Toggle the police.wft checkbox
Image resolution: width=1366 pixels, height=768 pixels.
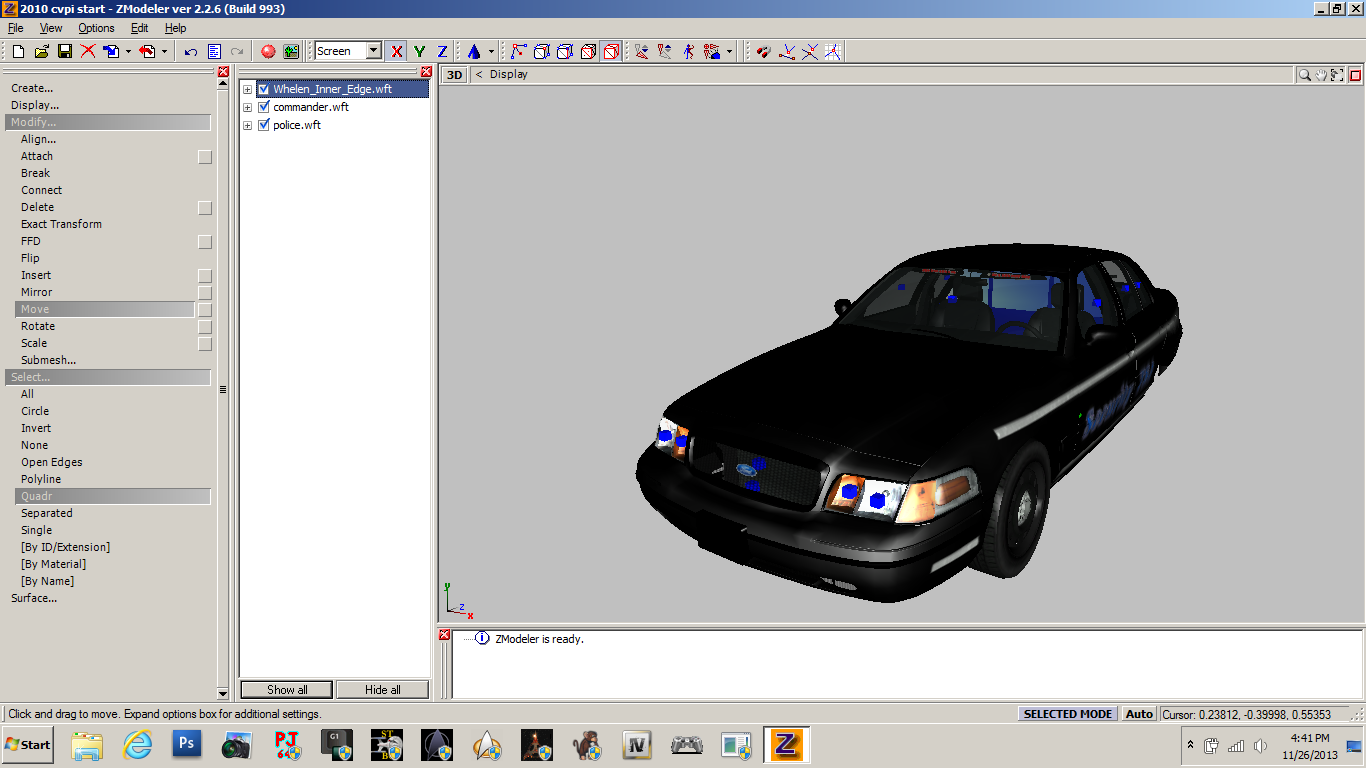pyautogui.click(x=264, y=125)
